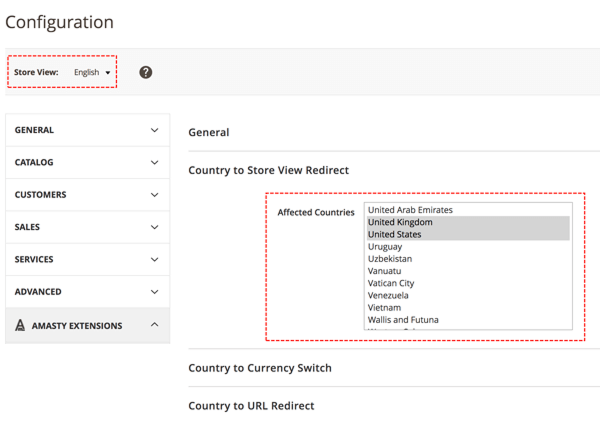Choose Vatican City from the countries list
This screenshot has width=600, height=430.
pos(391,283)
